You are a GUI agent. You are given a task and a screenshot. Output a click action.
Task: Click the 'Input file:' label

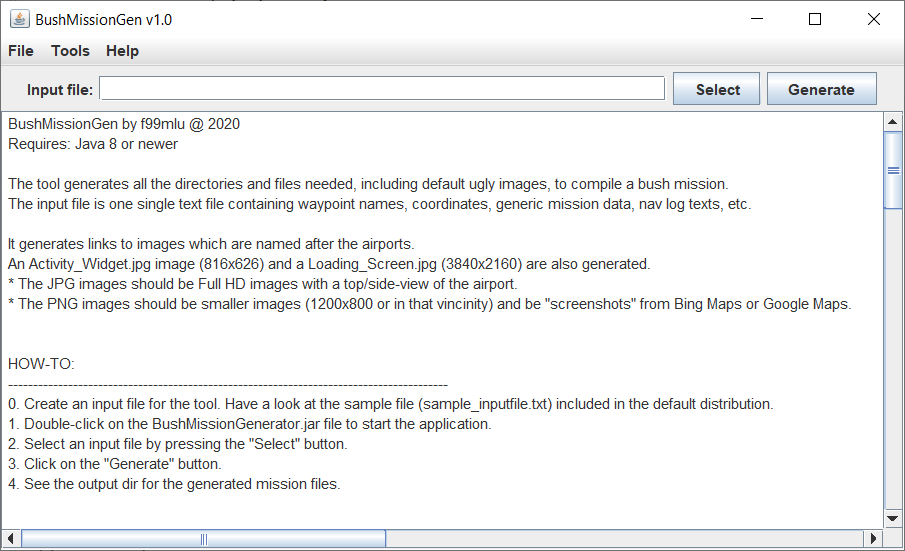point(60,90)
